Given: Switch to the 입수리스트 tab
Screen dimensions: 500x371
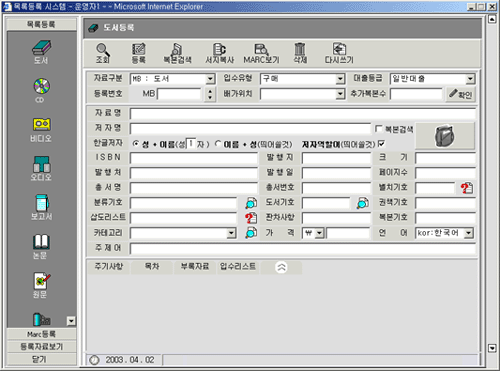Looking at the screenshot, I should coord(238,267).
